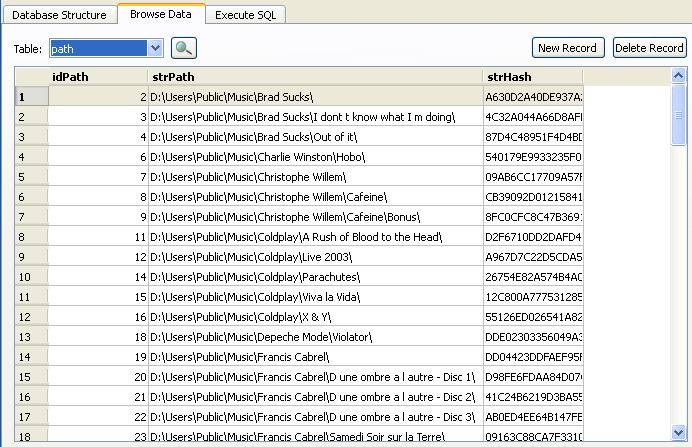Select the Charlie Winston\Hobo path cell
This screenshot has width=692, height=447.
click(315, 157)
